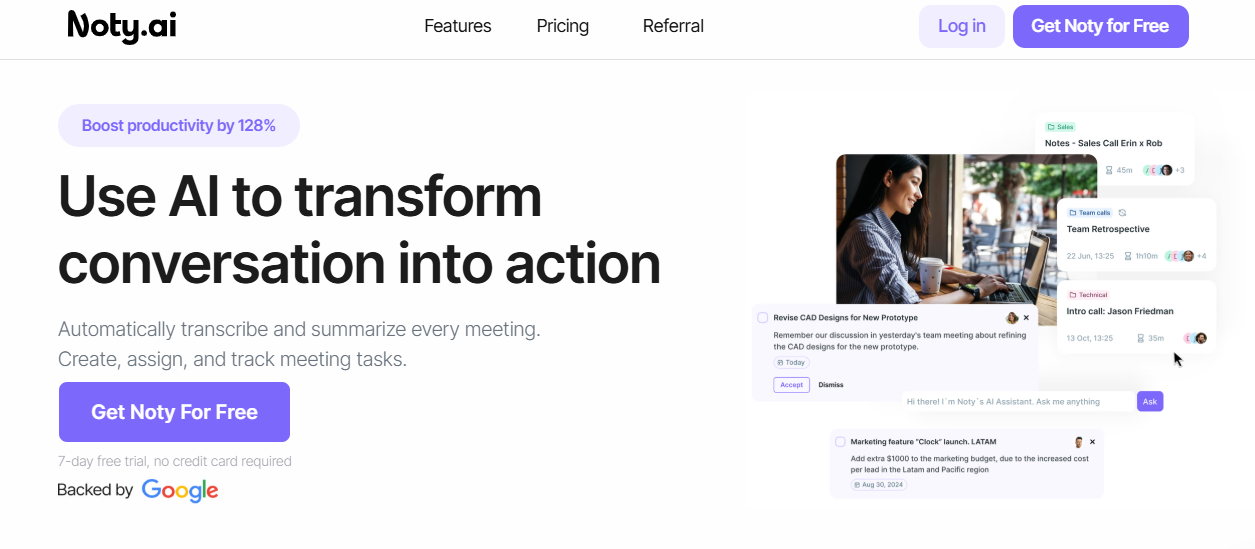The height and width of the screenshot is (549, 1255).
Task: Click the Google logo
Action: click(x=180, y=490)
